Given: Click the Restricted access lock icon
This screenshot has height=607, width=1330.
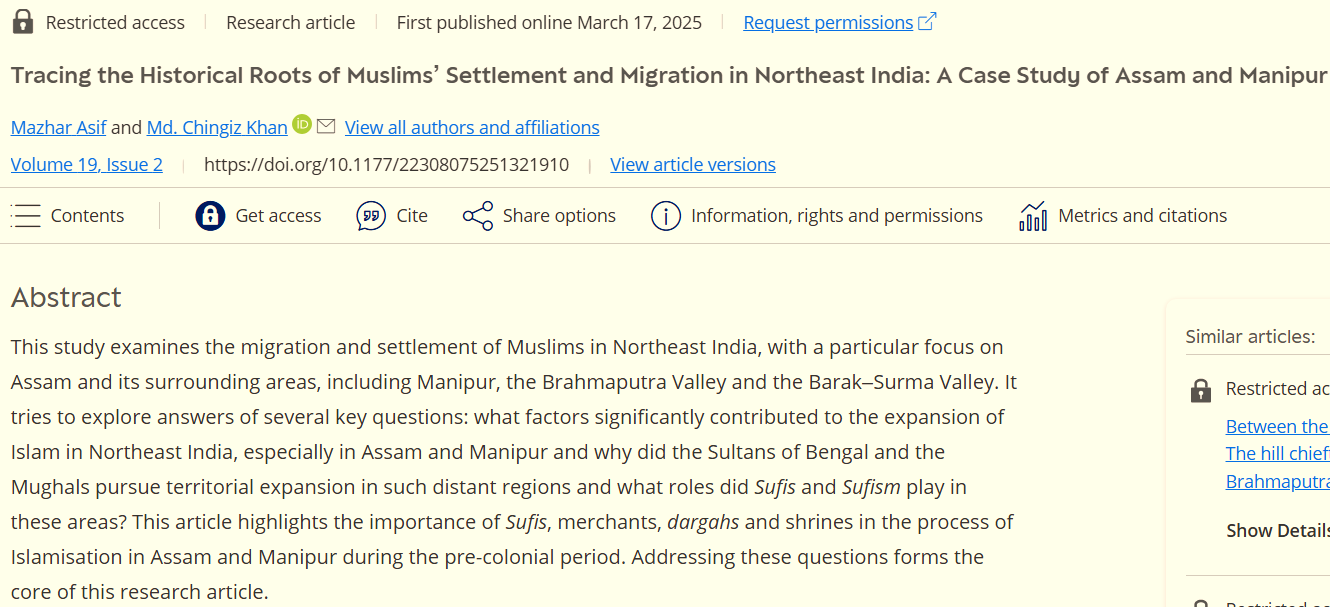Looking at the screenshot, I should pos(22,22).
